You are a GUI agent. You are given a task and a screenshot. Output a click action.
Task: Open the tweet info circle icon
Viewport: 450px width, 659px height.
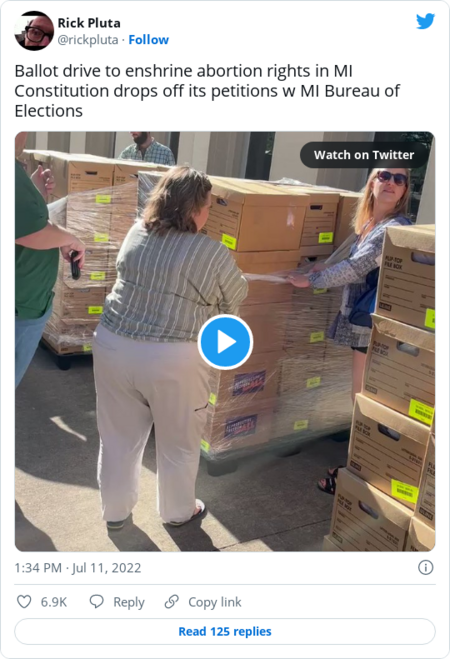(x=426, y=568)
